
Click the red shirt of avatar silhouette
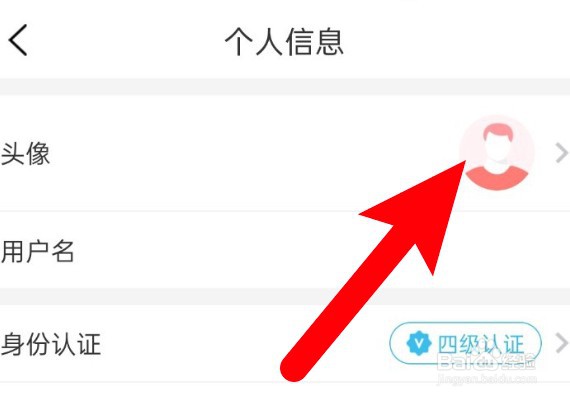[x=497, y=177]
